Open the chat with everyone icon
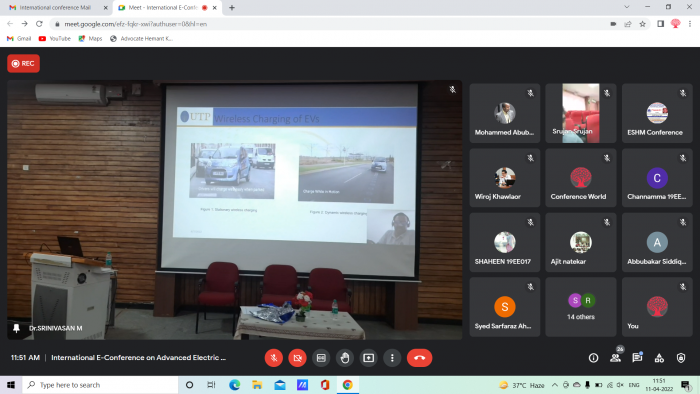 click(x=637, y=358)
